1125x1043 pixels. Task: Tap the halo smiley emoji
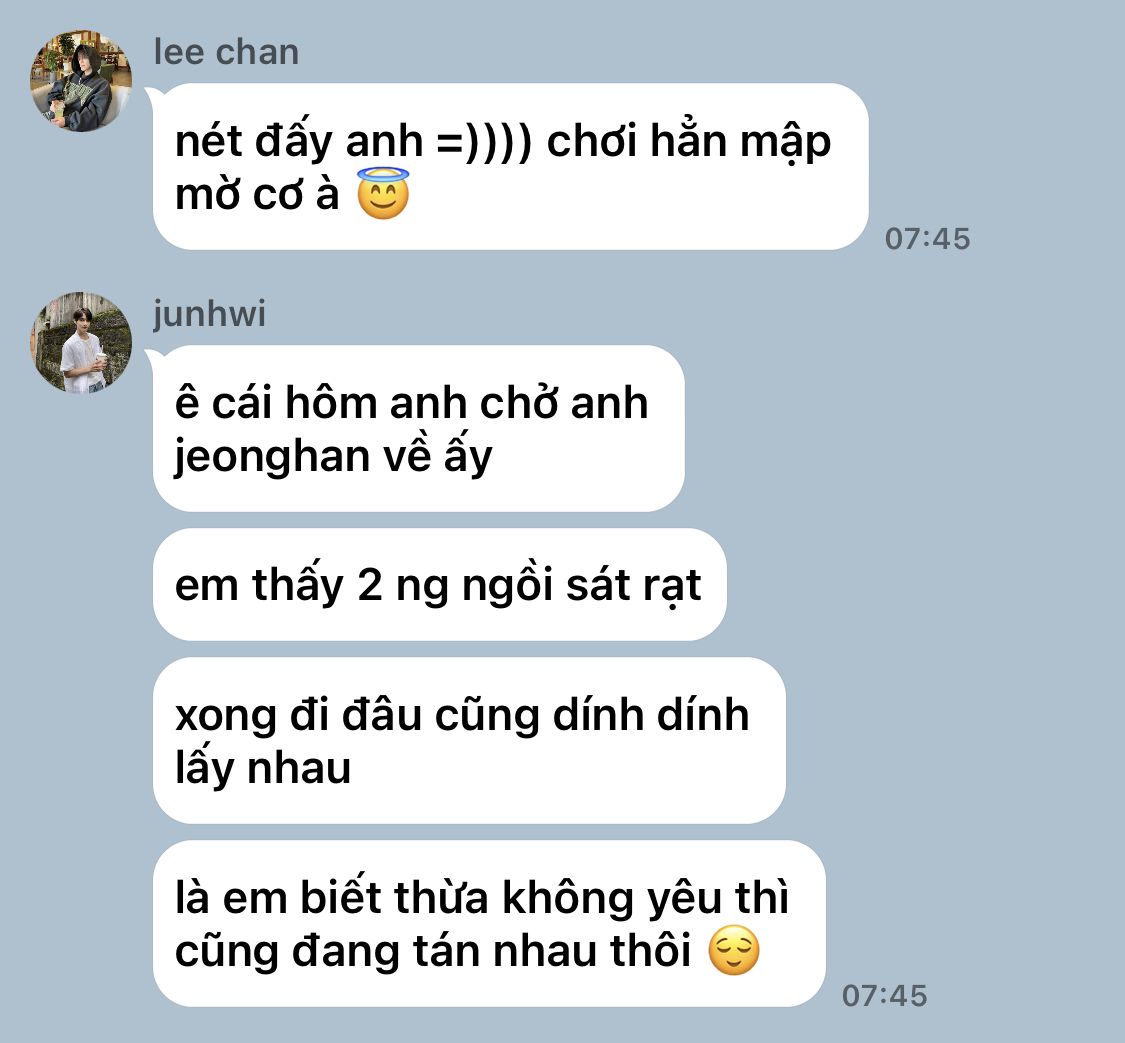point(383,193)
